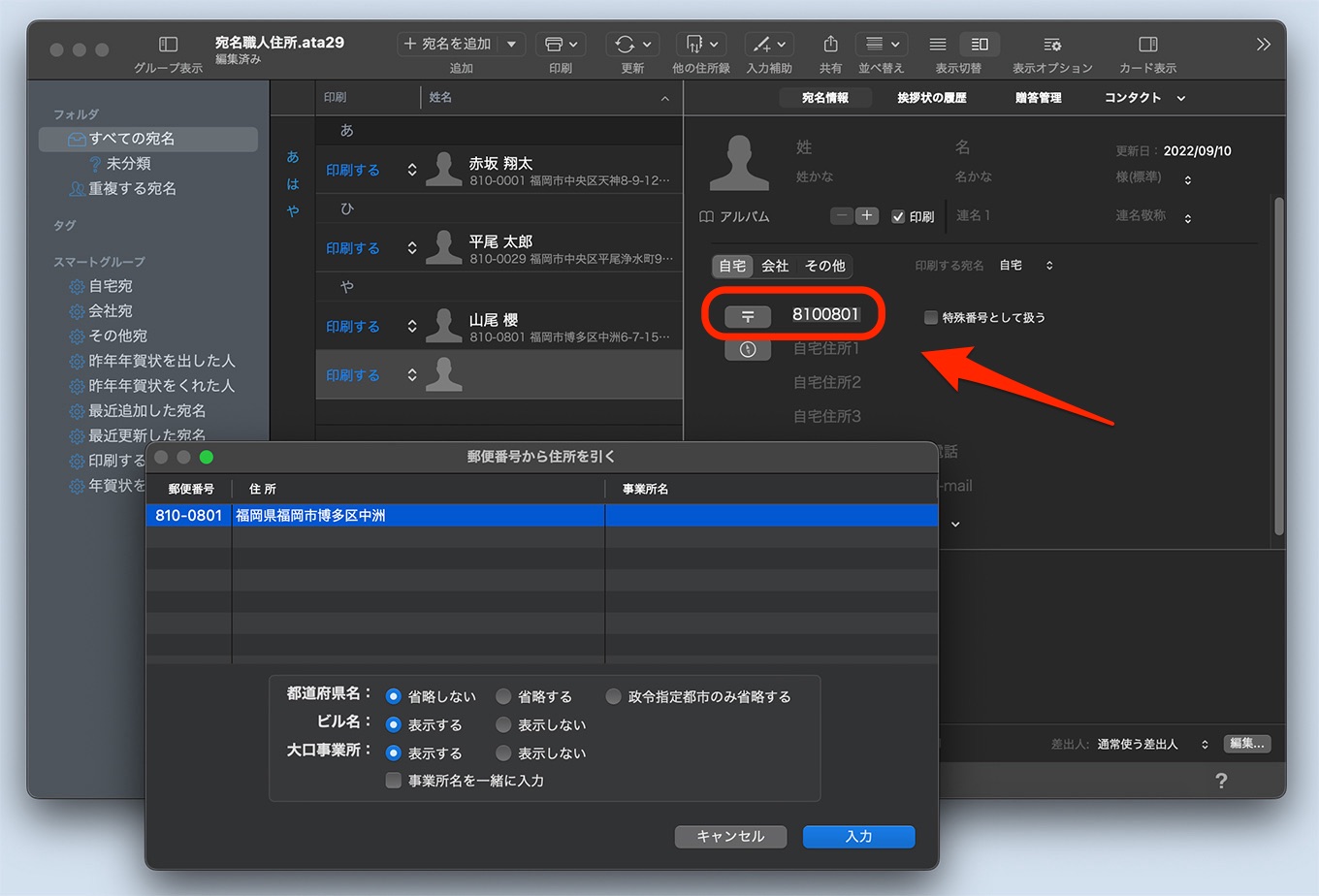The height and width of the screenshot is (896, 1319).
Task: Open 昨年年賀状を出した人 smart group
Action: click(x=162, y=361)
